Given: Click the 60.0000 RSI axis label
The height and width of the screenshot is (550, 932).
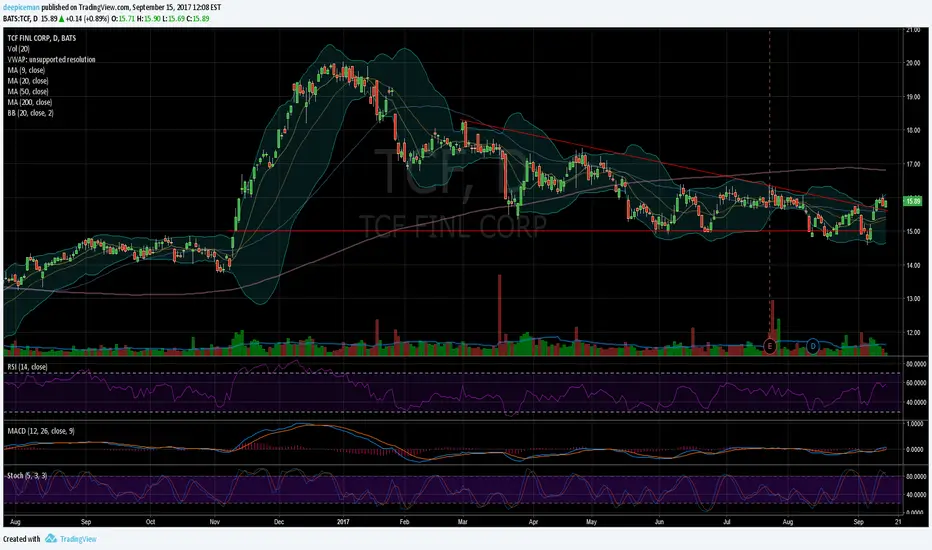Looking at the screenshot, I should (916, 383).
